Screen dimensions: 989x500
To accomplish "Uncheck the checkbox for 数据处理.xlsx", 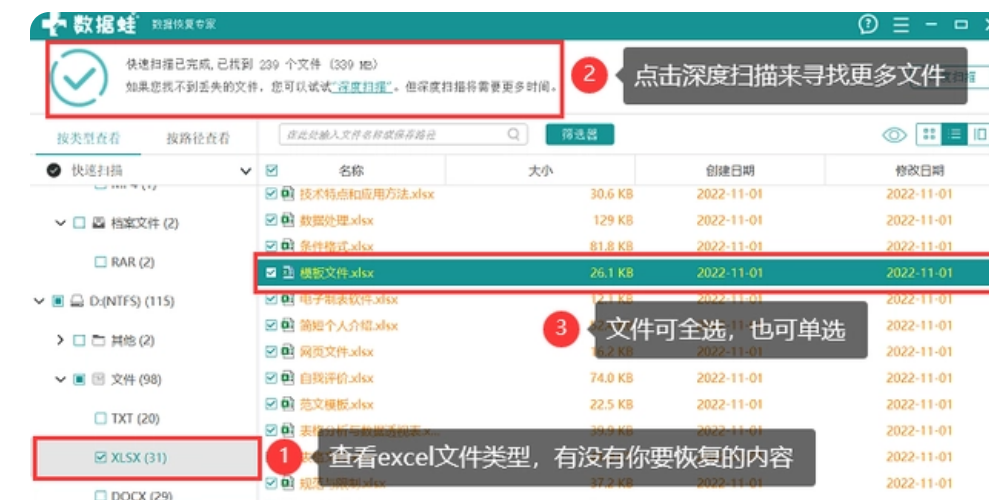I will 271,219.
